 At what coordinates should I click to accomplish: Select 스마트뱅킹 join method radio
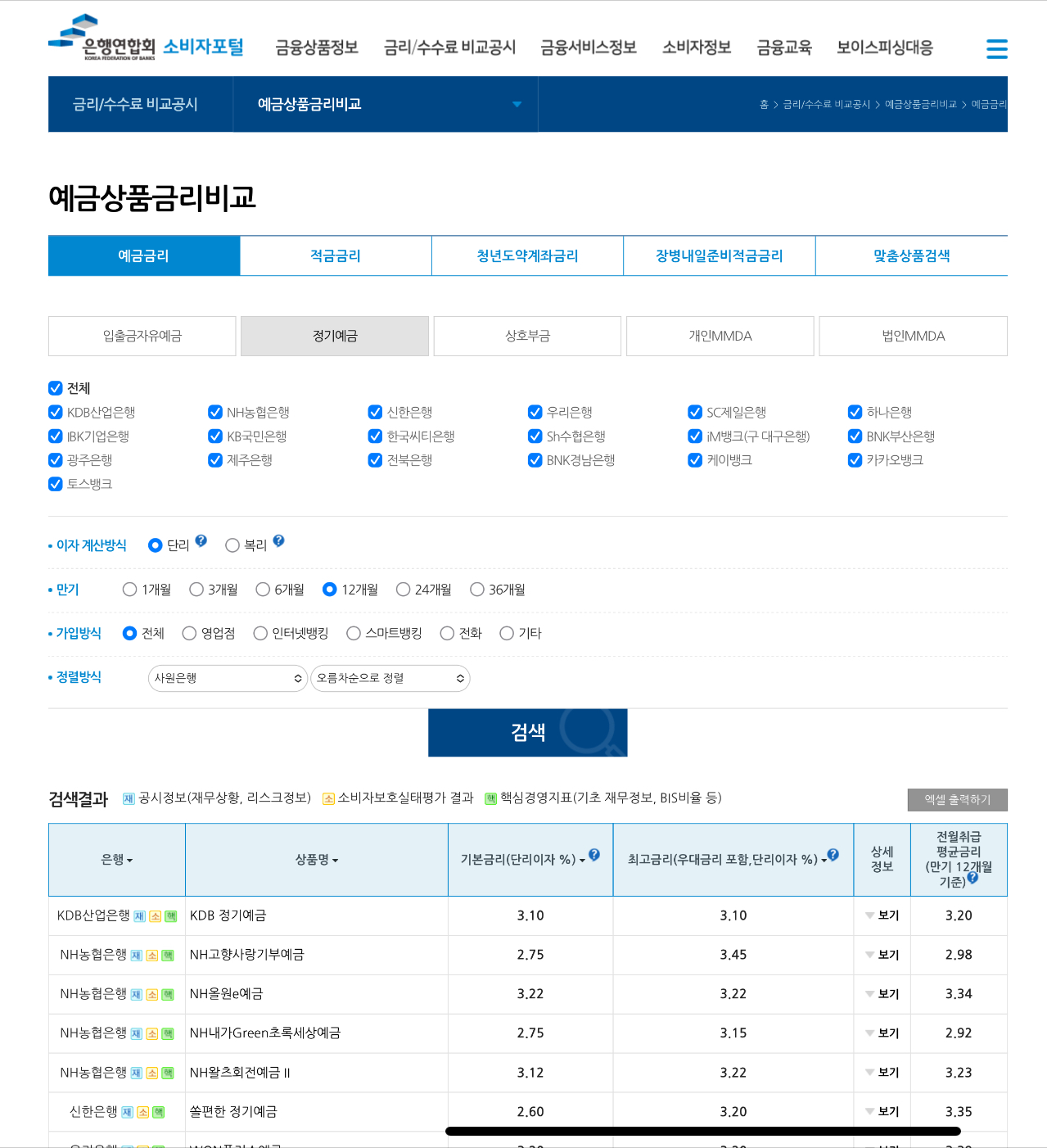click(354, 633)
